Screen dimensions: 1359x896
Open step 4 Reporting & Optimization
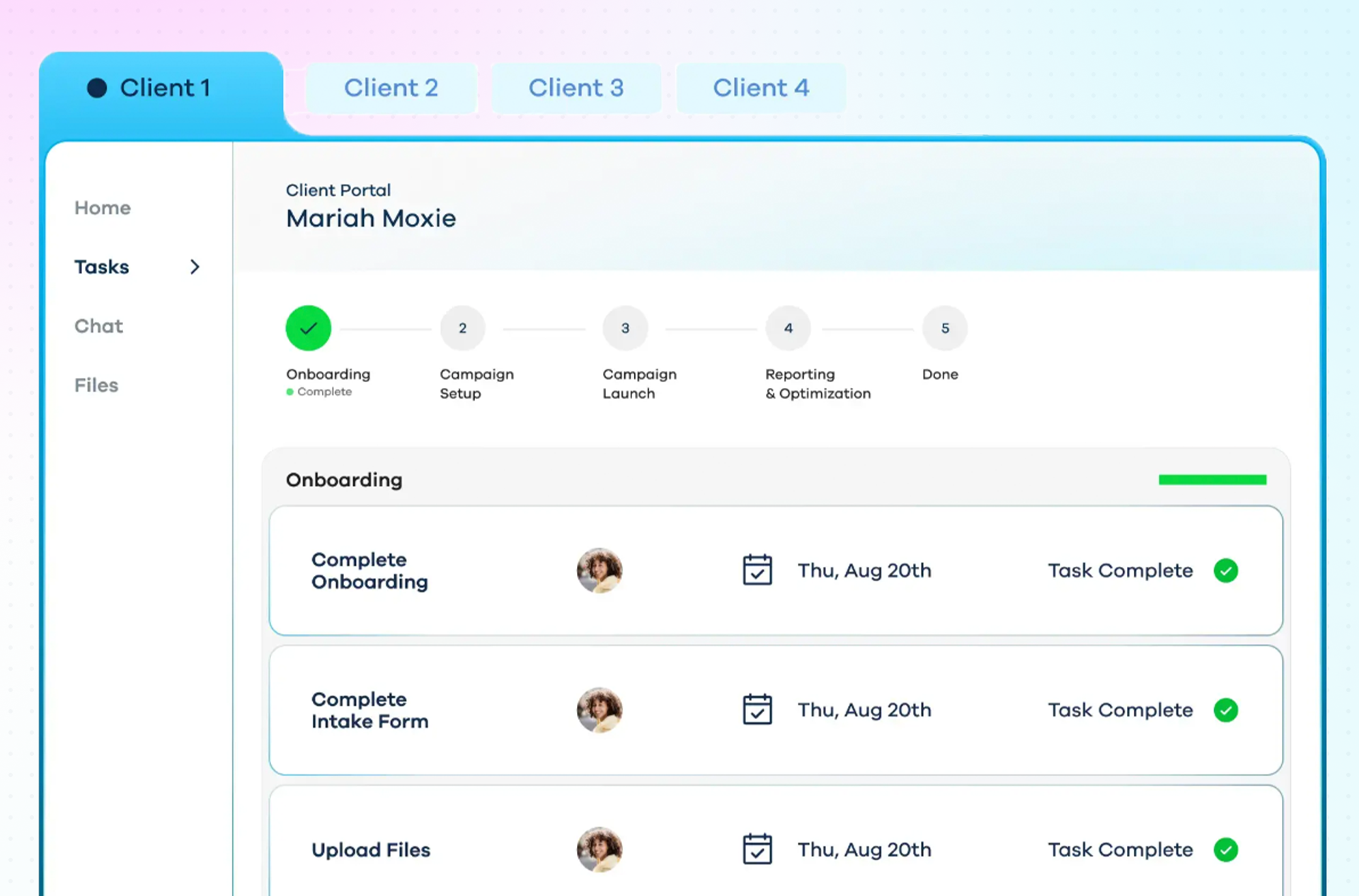pos(788,328)
